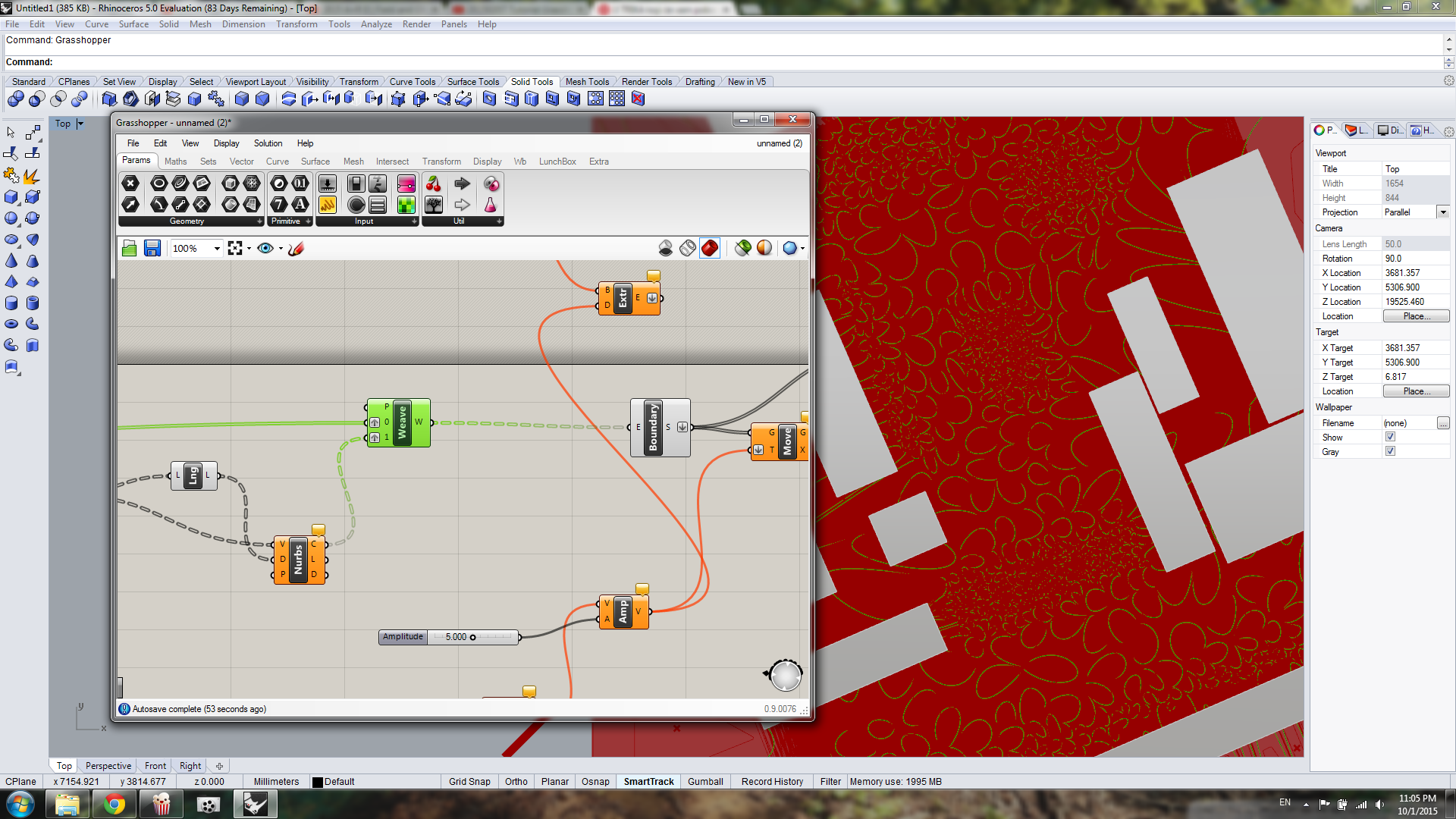Open the eye preview settings dropdown arrow
This screenshot has height=819, width=1456.
click(281, 249)
